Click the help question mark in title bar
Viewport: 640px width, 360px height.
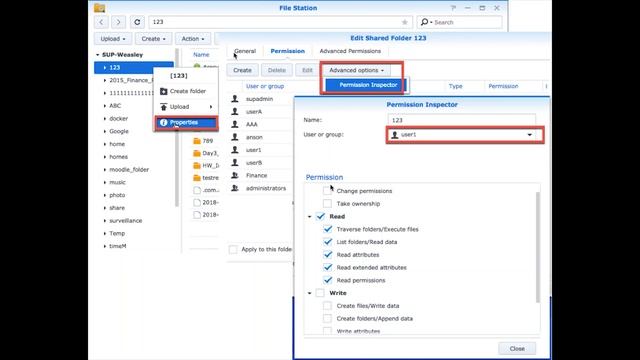click(x=453, y=8)
